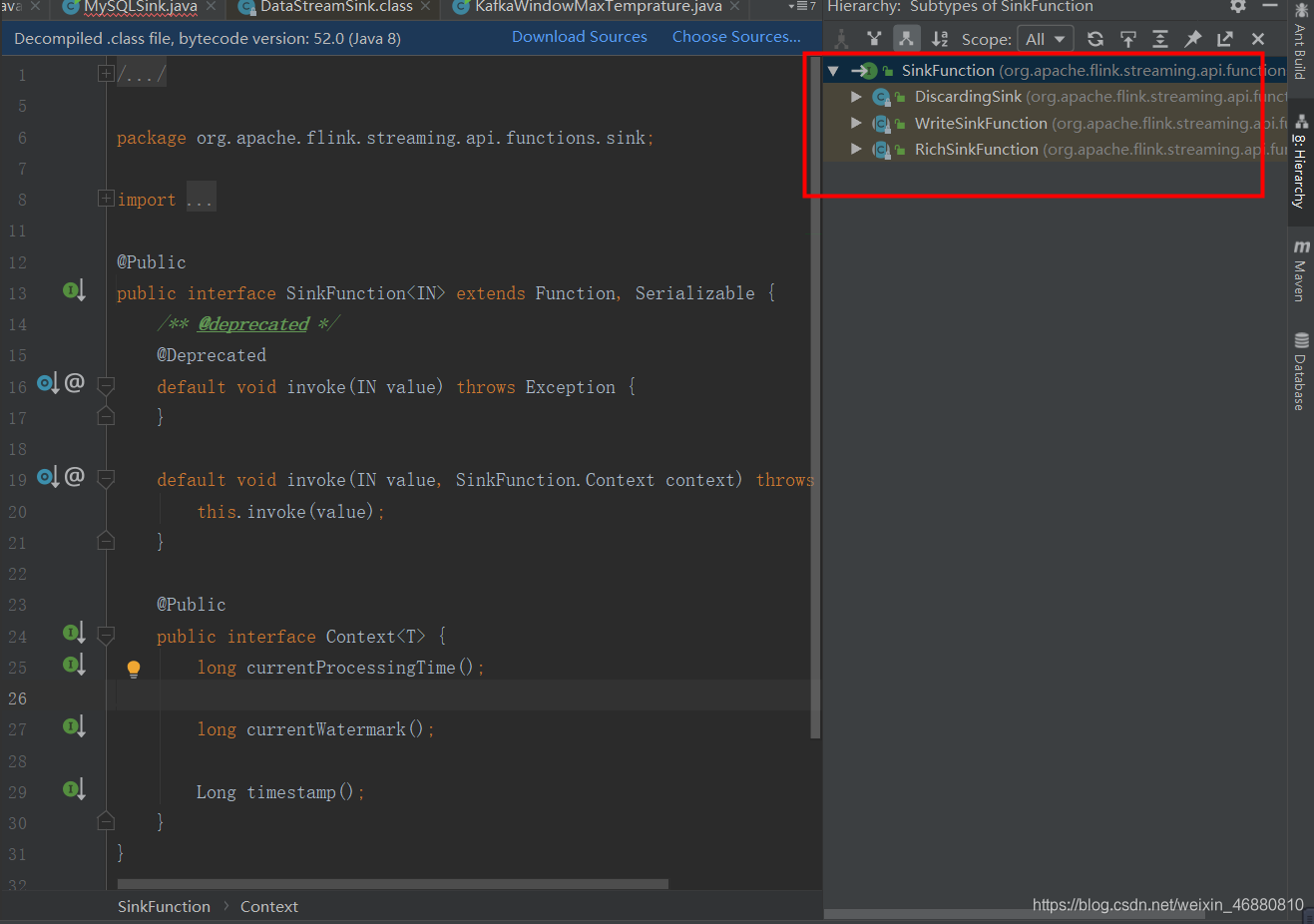Viewport: 1314px width, 924px height.
Task: Click the Context breadcrumb
Action: tap(269, 906)
